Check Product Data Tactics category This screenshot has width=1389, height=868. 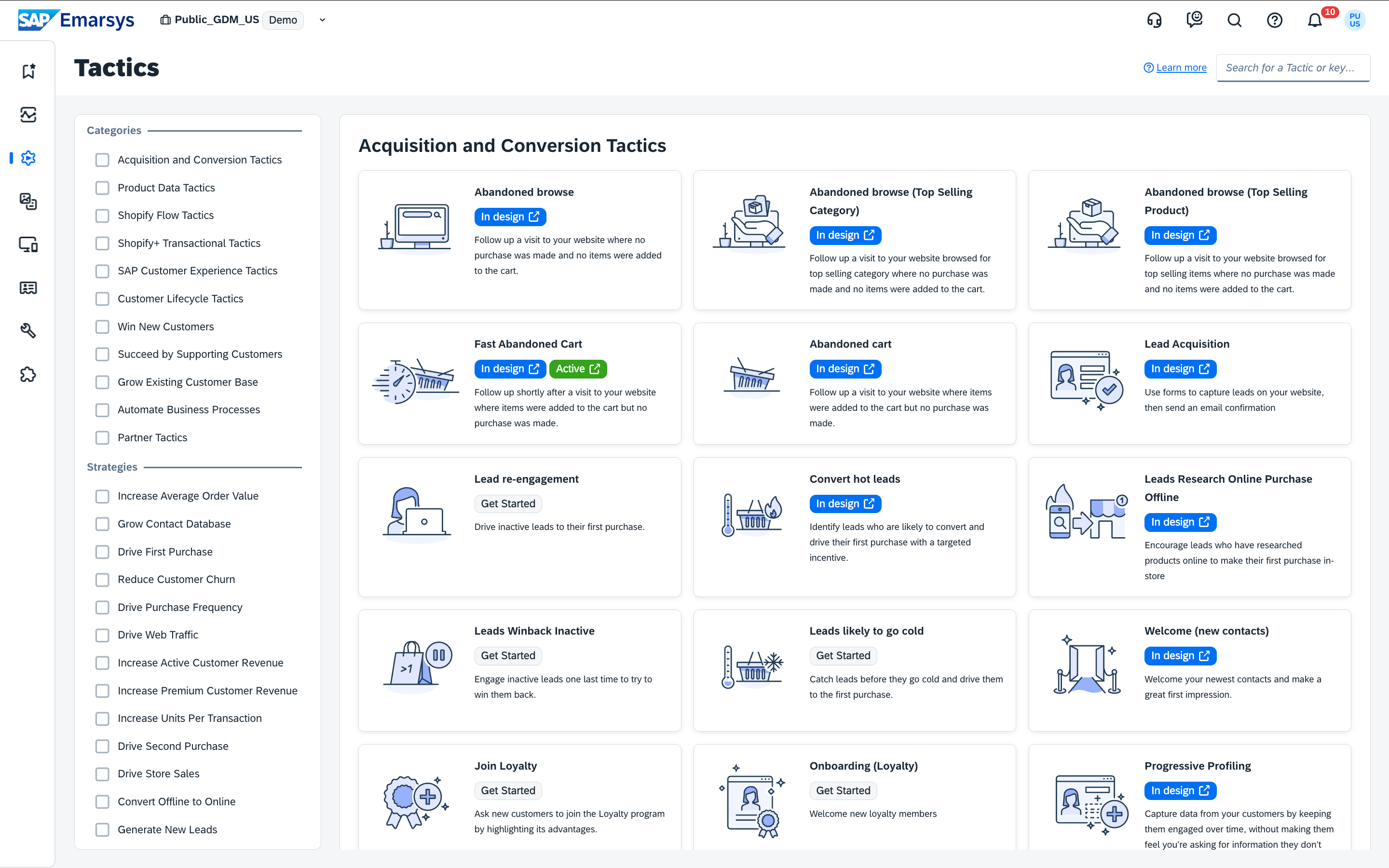[102, 188]
